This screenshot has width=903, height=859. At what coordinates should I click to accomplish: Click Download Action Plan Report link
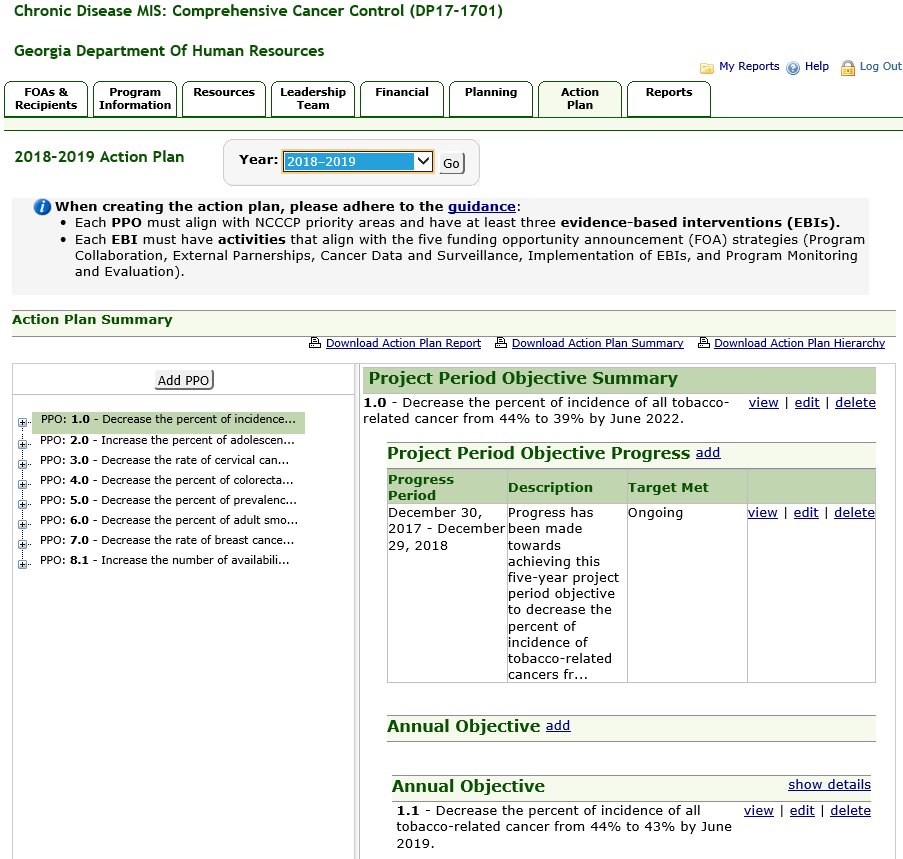tap(403, 343)
